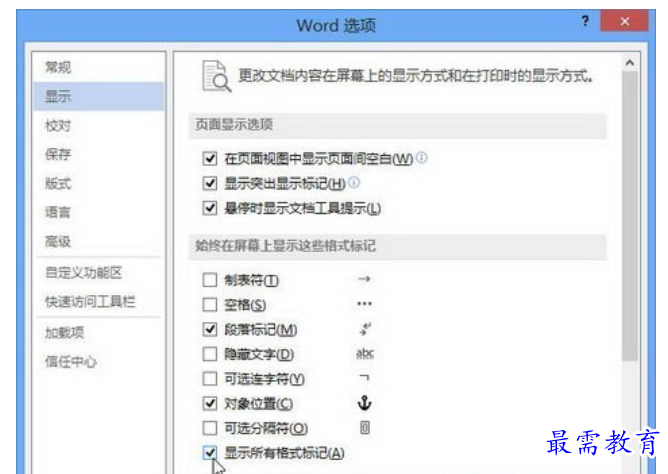This screenshot has width=668, height=474.
Task: Open the 保存 options category
Action: tap(98, 154)
